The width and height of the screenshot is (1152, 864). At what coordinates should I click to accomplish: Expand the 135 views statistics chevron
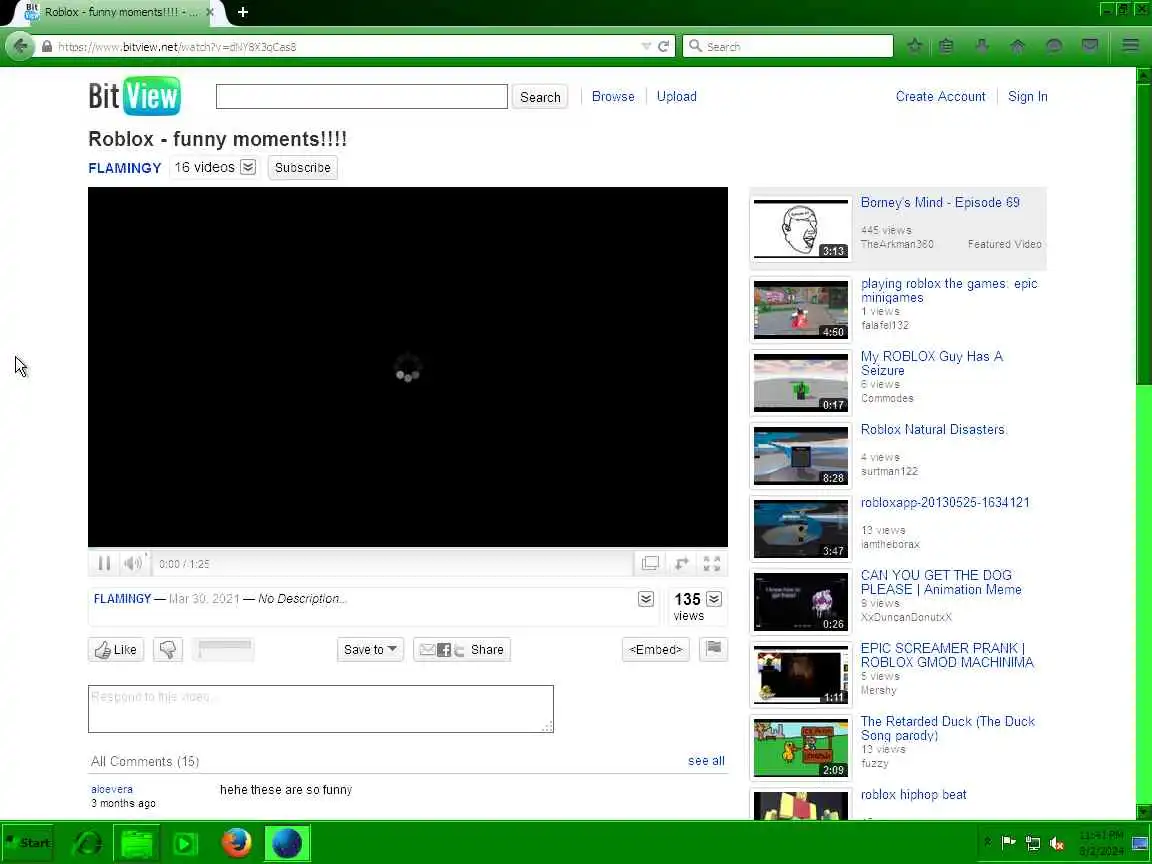tap(714, 599)
